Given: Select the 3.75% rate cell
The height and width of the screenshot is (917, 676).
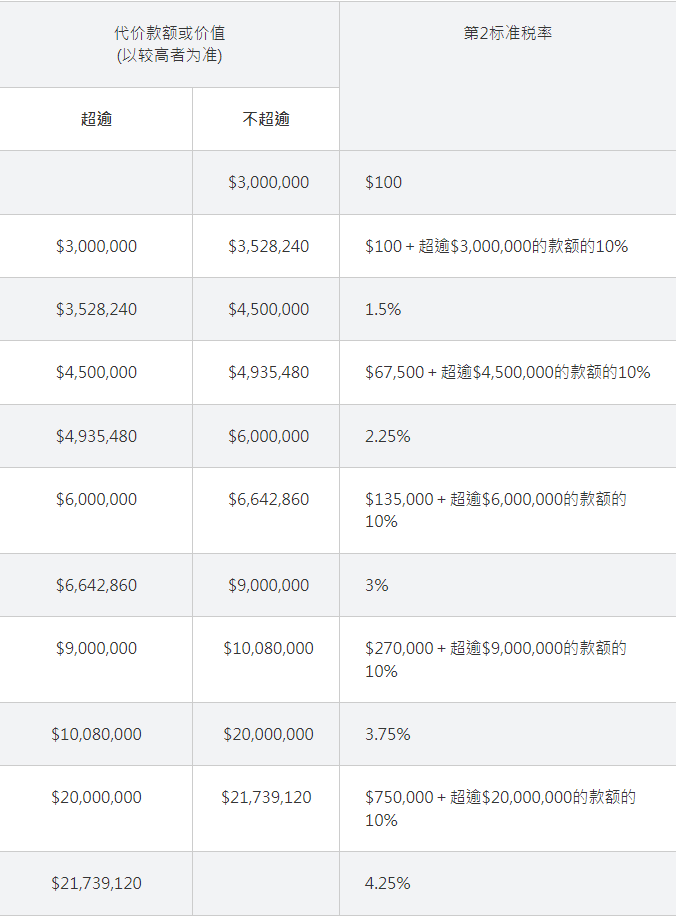Looking at the screenshot, I should 388,734.
